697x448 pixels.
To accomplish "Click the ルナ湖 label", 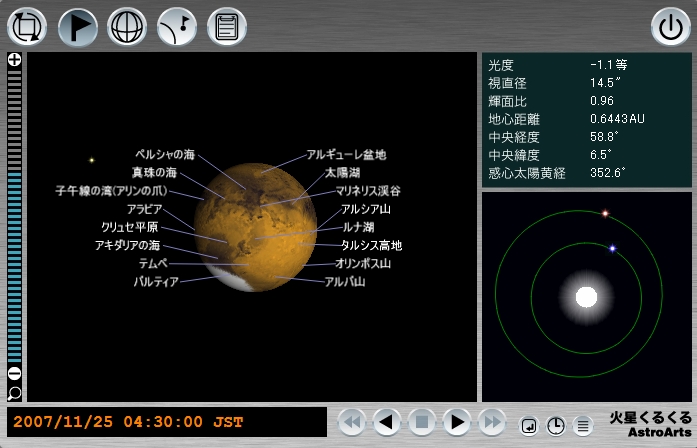I will 358,227.
